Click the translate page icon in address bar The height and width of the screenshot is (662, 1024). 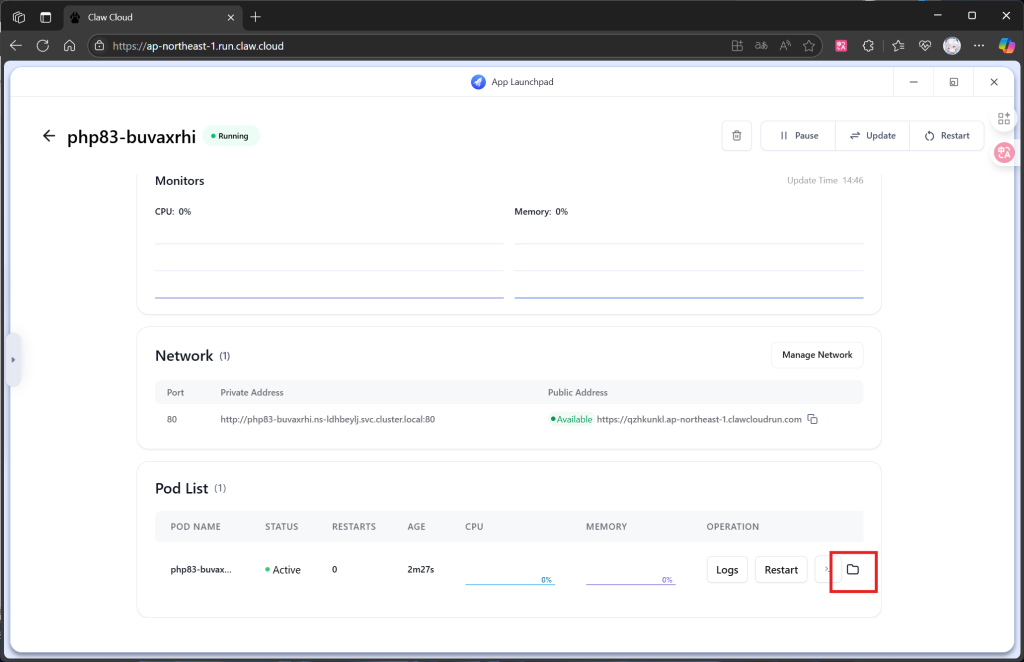761,46
